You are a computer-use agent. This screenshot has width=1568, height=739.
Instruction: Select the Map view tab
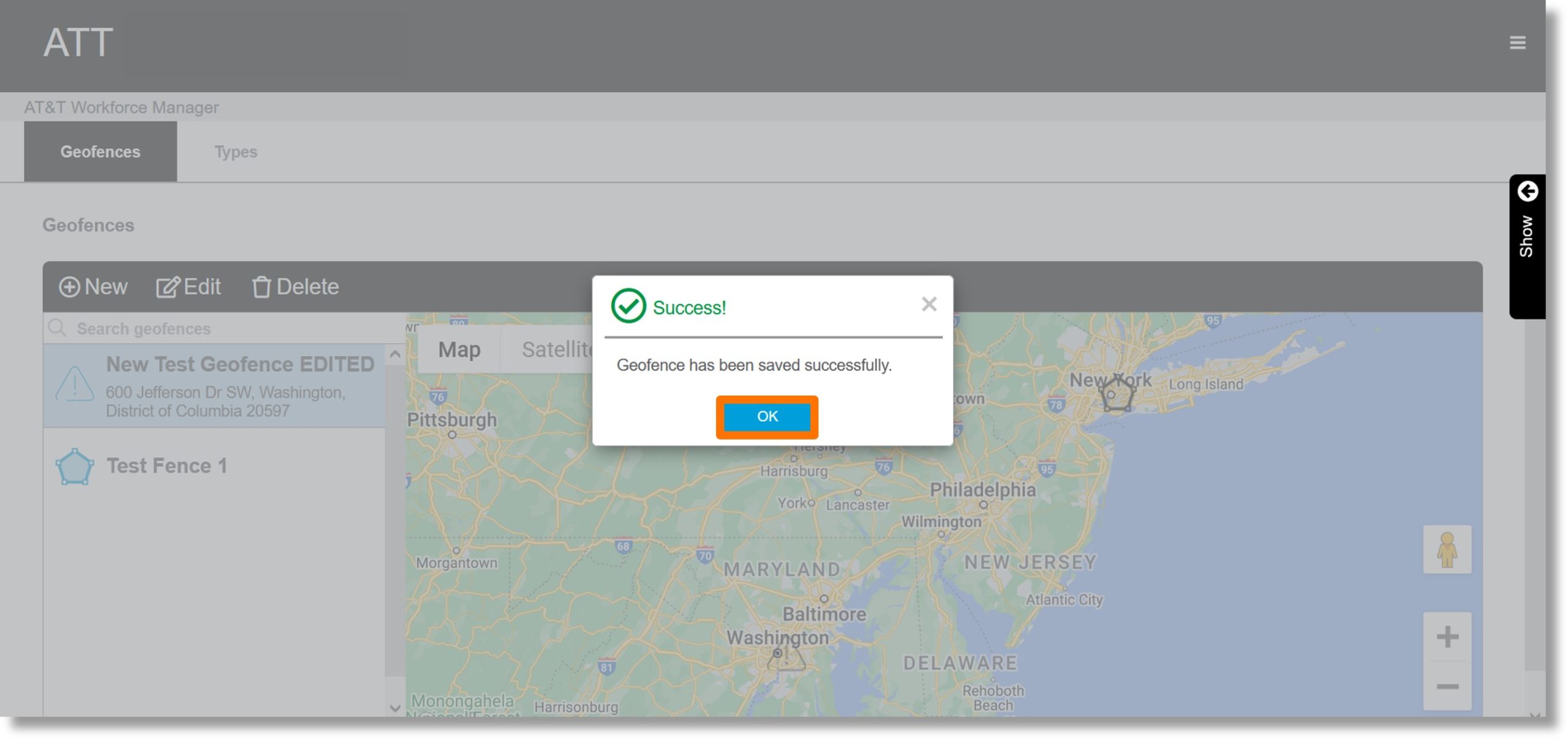460,349
